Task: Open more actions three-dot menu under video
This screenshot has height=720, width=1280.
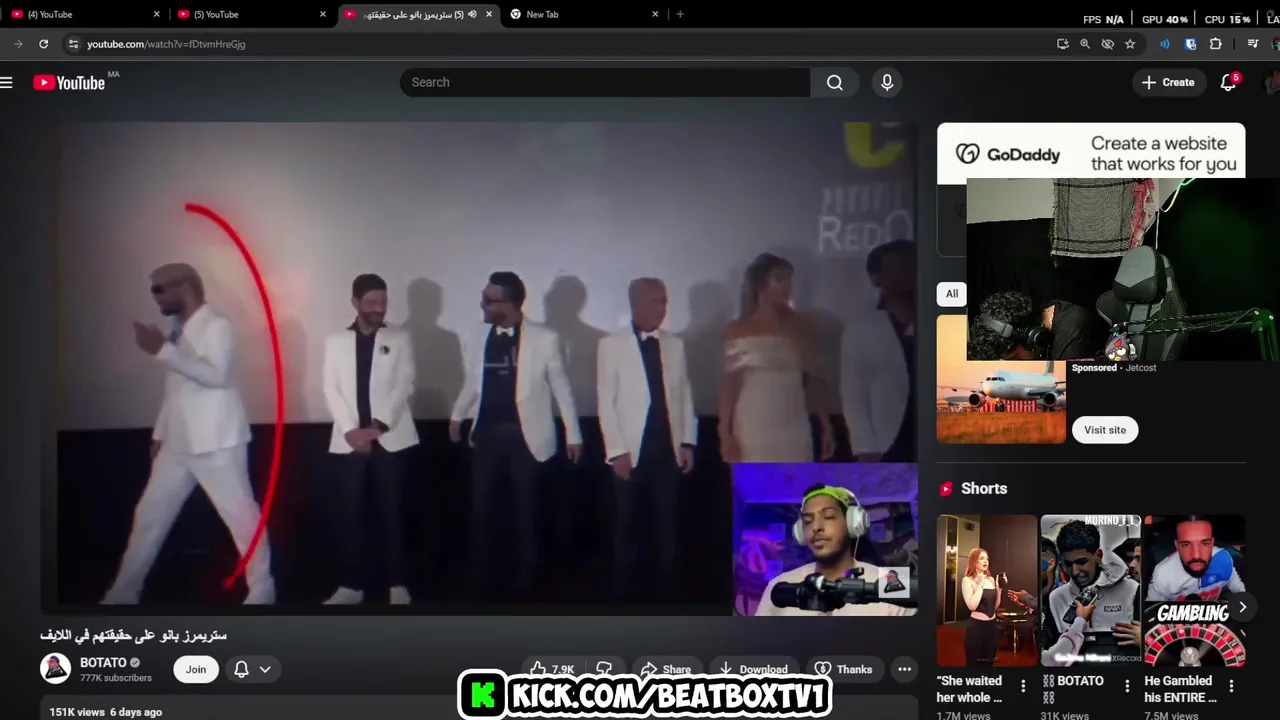Action: tap(905, 669)
